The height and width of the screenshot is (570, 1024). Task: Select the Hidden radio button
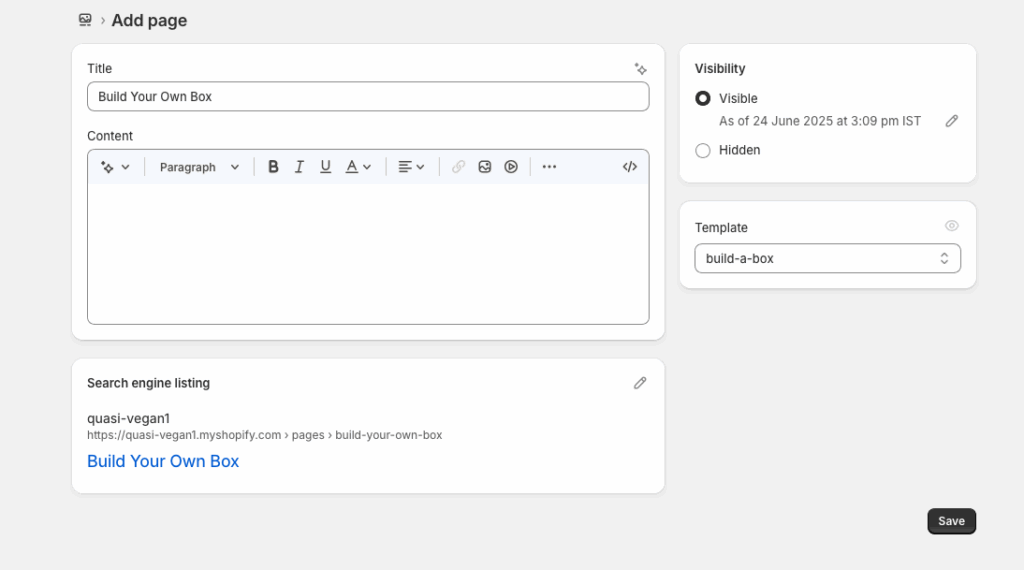coord(703,151)
